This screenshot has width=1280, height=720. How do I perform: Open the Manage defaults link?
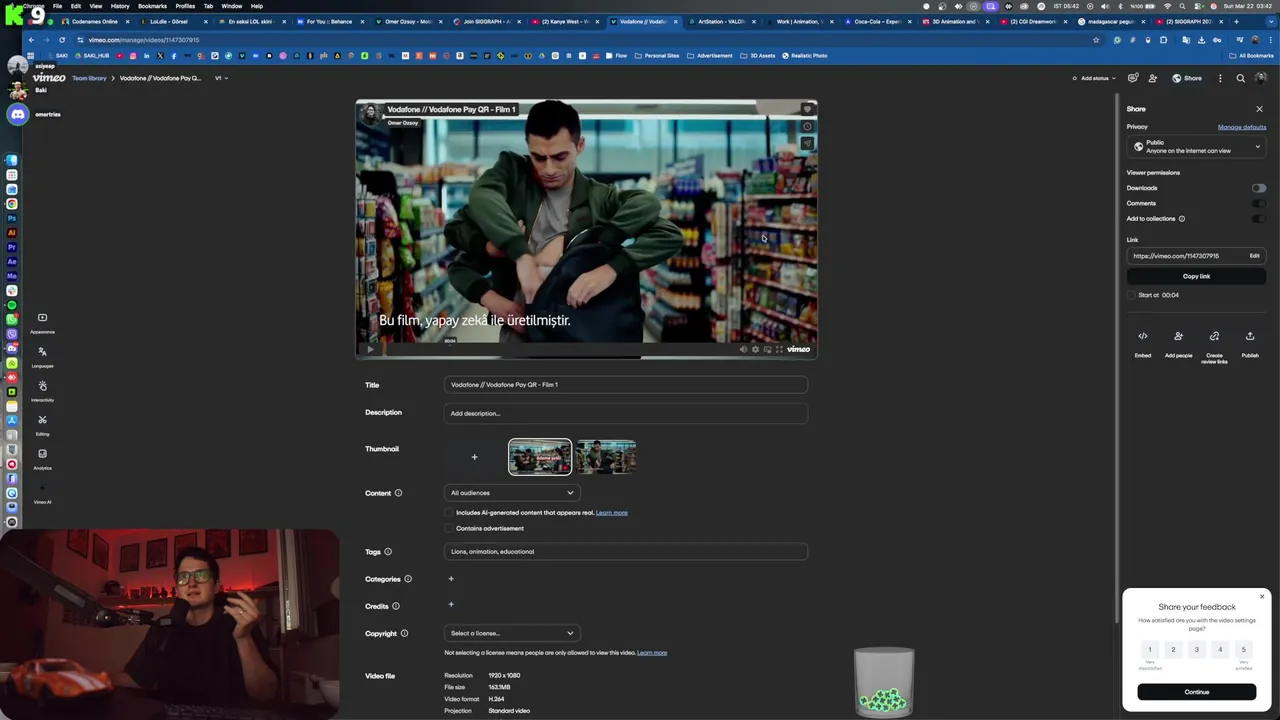click(x=1242, y=127)
